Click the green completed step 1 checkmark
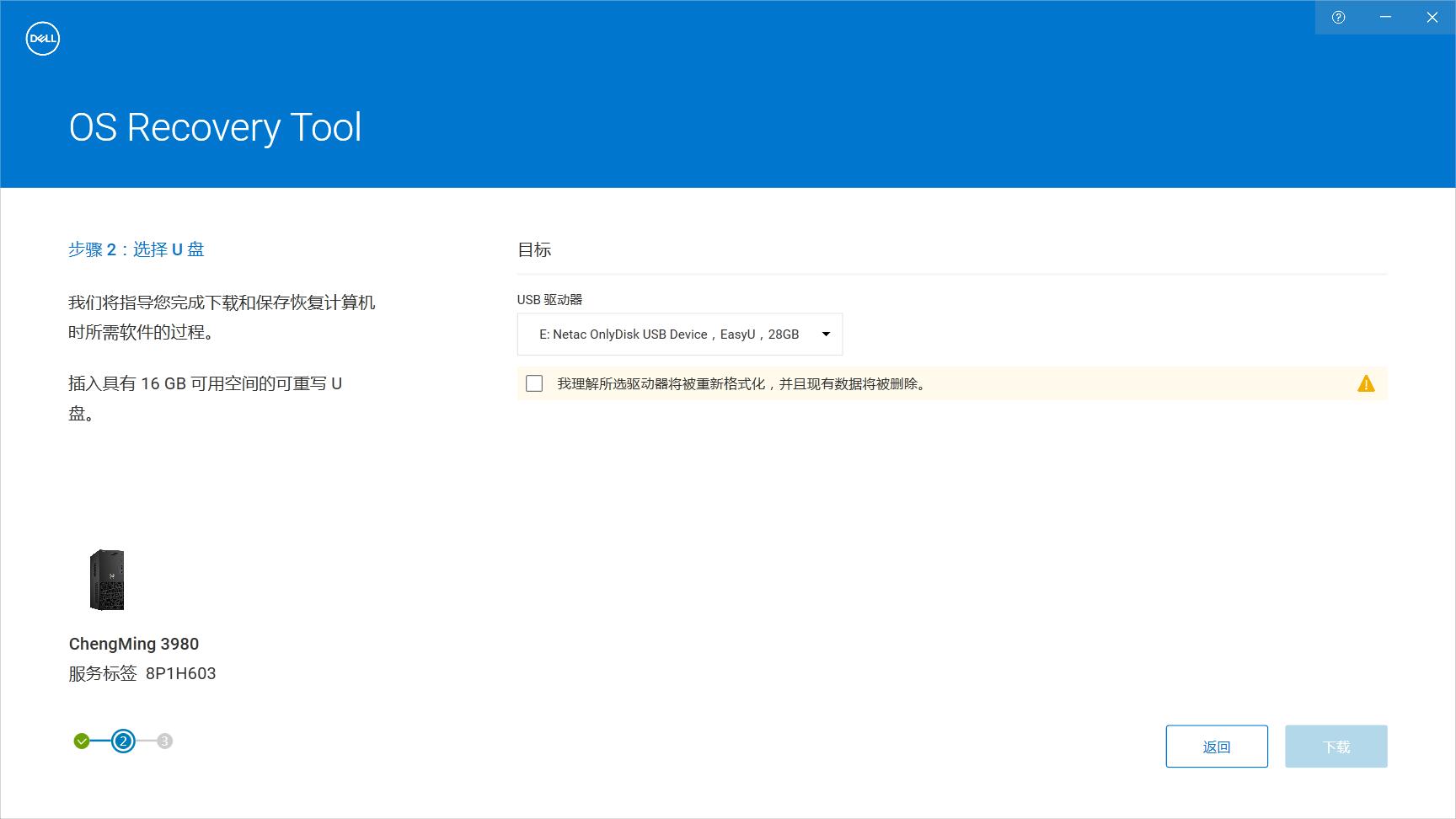The image size is (1456, 819). click(82, 741)
